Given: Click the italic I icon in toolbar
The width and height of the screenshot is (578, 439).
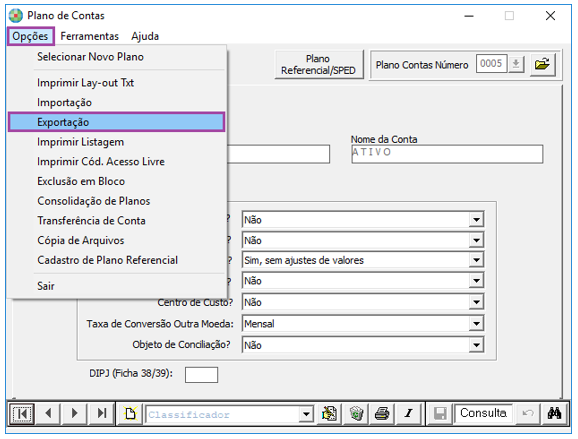Looking at the screenshot, I should click(408, 414).
